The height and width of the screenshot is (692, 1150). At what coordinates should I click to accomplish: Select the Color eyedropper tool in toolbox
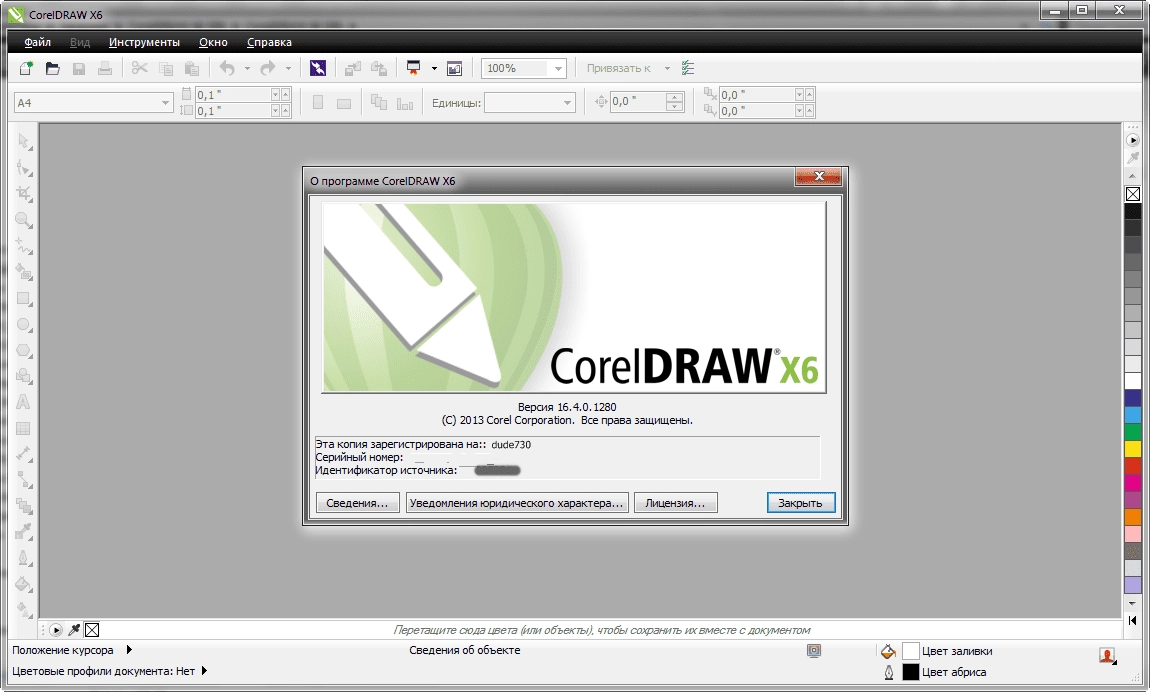(x=23, y=532)
